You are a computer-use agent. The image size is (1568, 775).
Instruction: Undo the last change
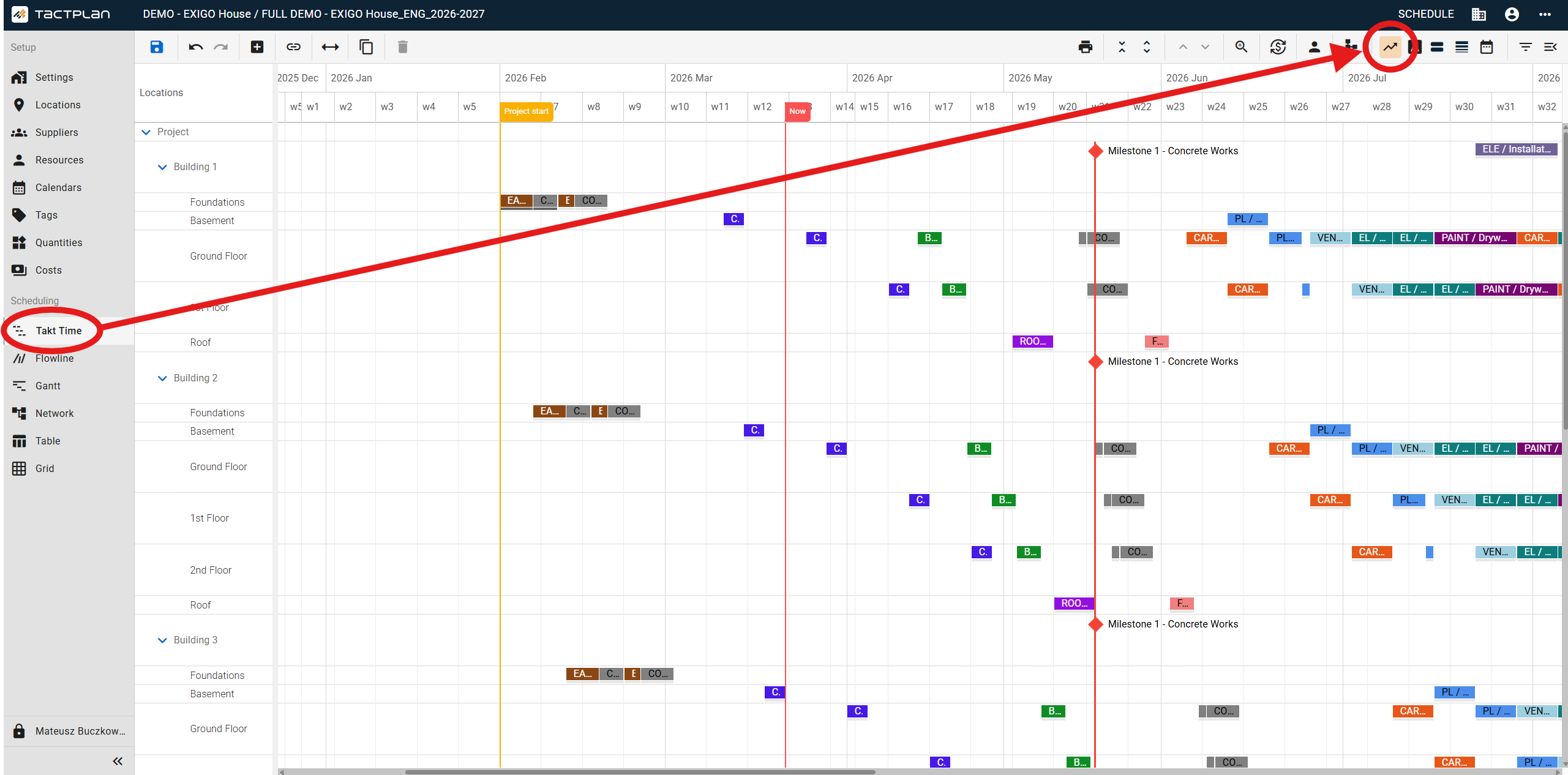tap(195, 47)
